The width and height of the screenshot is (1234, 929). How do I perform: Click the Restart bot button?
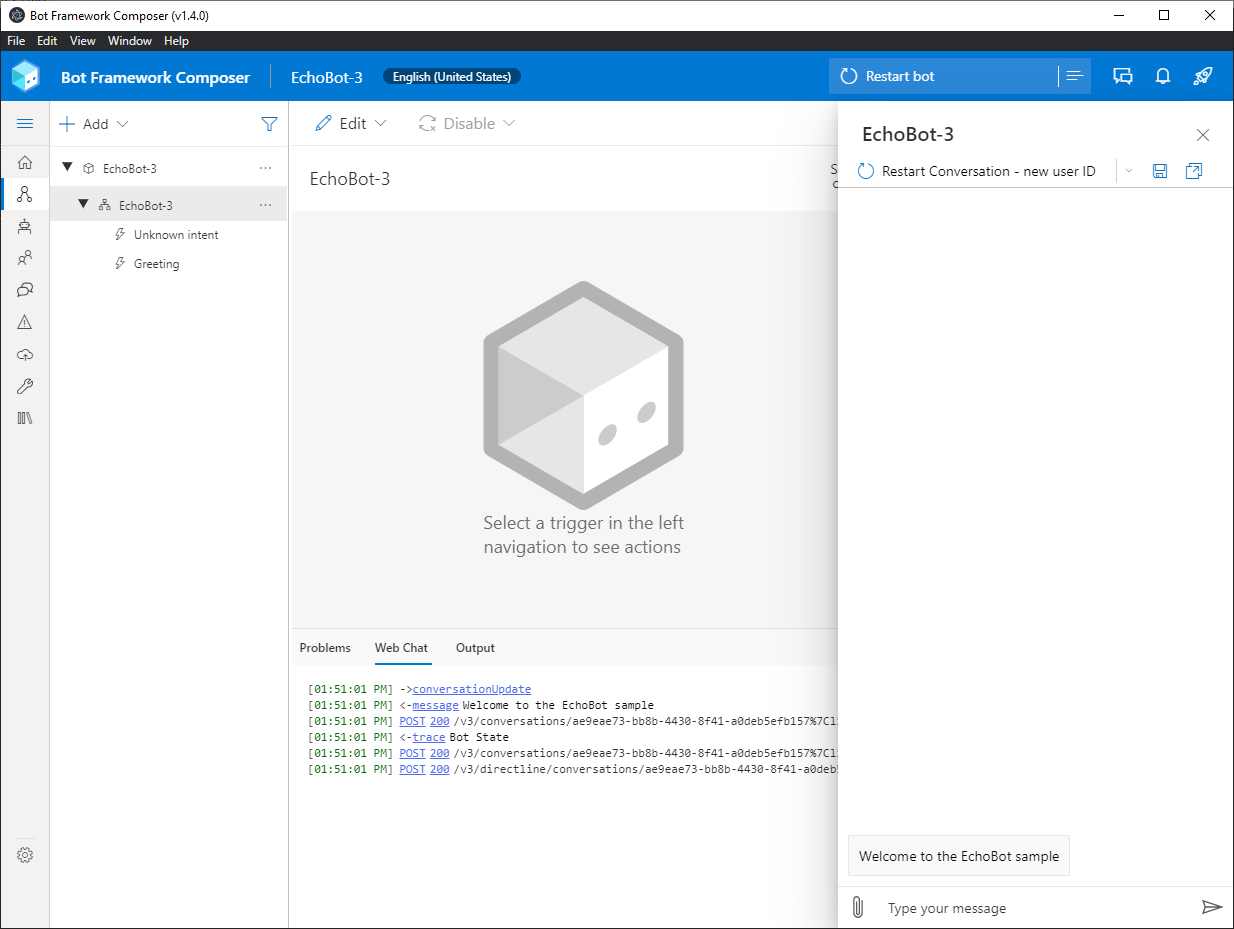click(x=943, y=76)
